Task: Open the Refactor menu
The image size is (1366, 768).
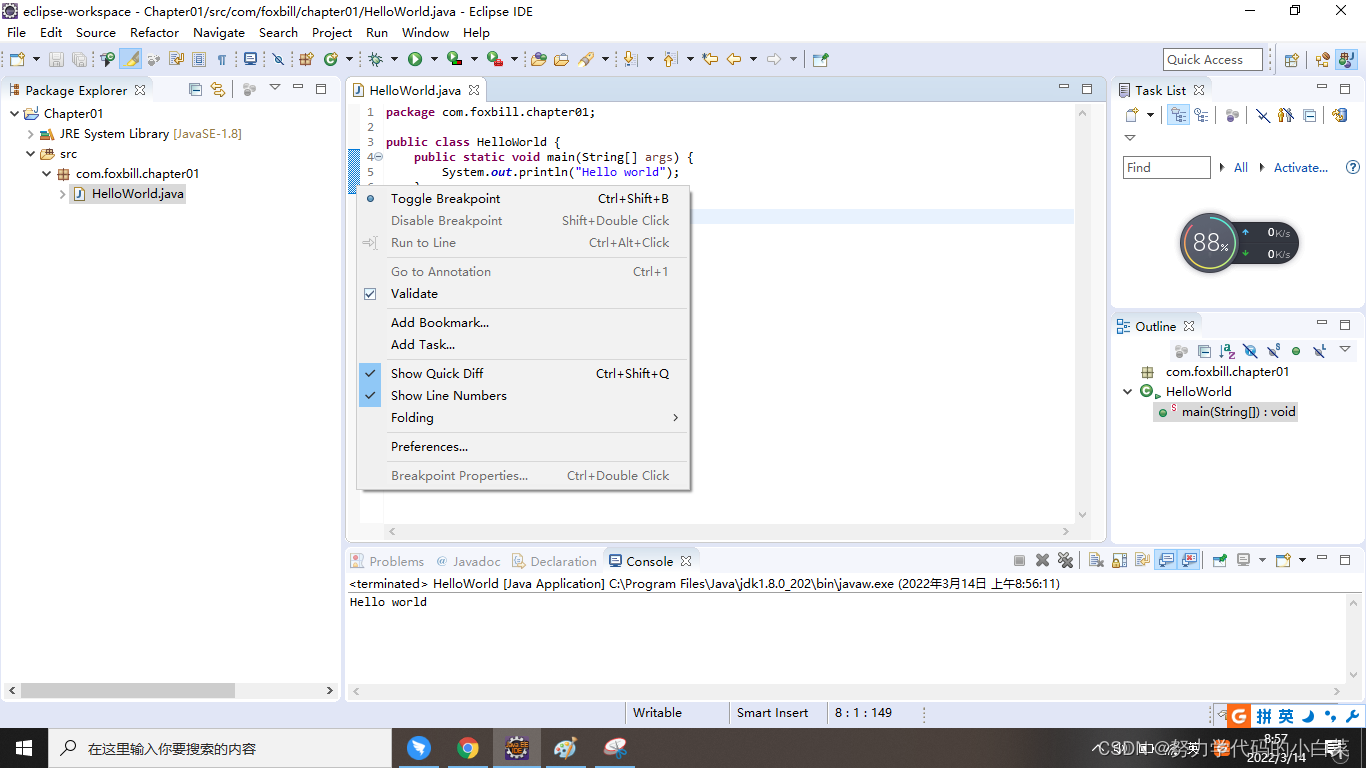Action: click(155, 33)
